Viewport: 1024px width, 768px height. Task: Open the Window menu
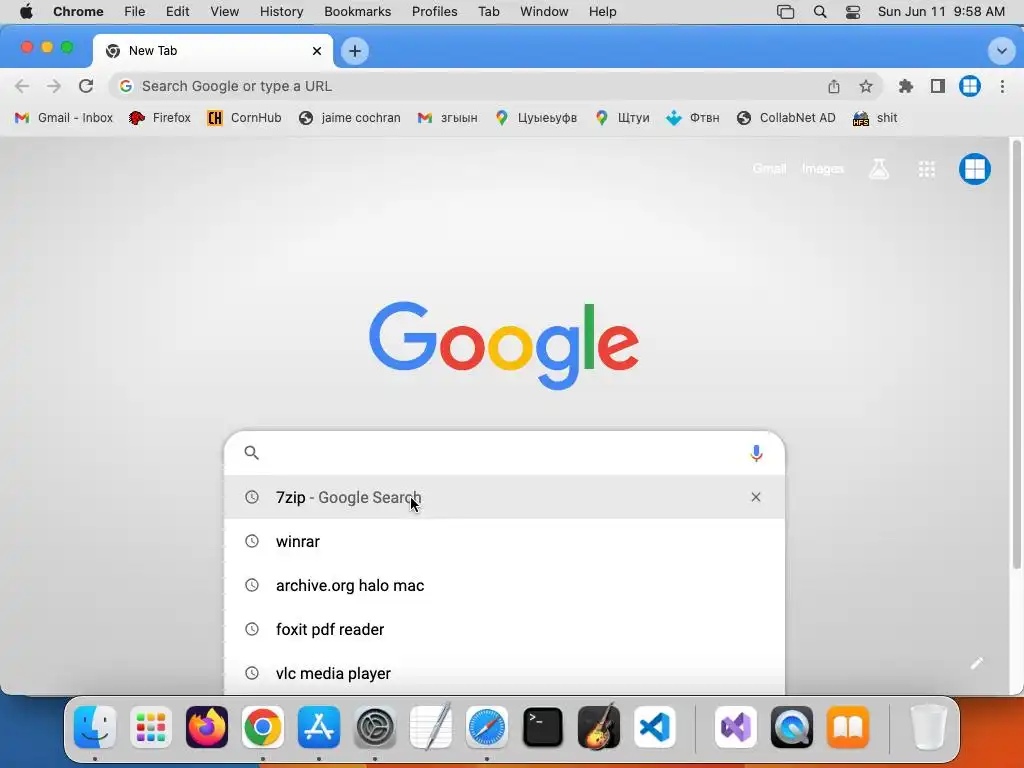(x=544, y=12)
